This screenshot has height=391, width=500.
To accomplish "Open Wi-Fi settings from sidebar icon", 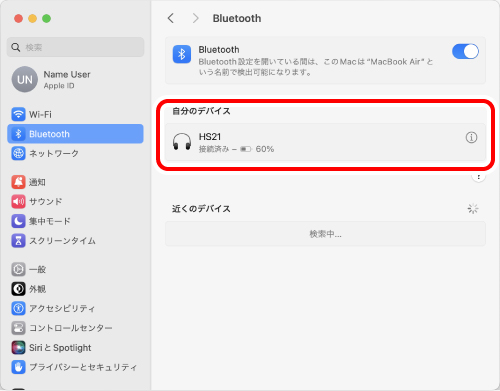I will 18,114.
